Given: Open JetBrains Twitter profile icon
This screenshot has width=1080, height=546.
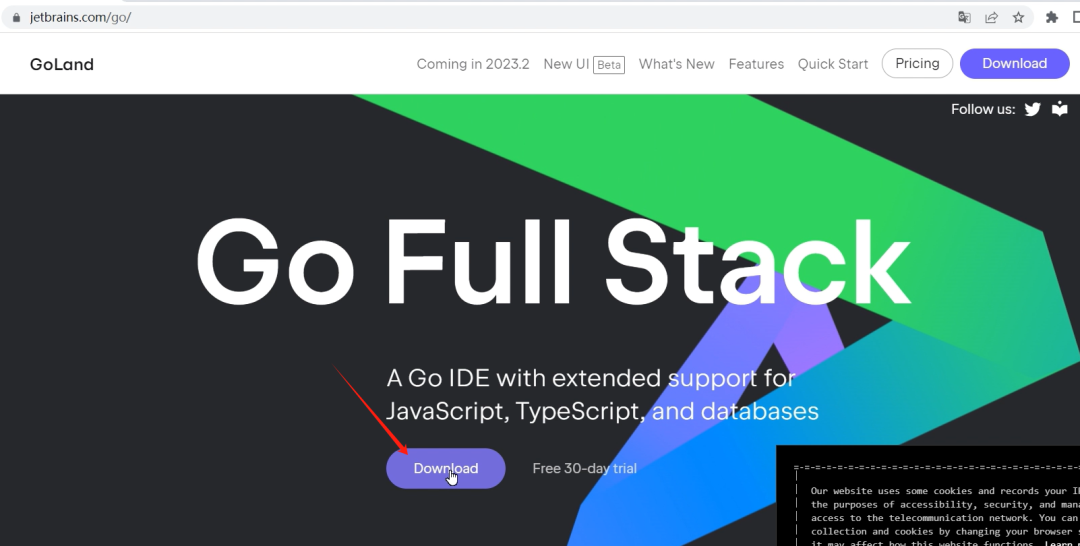Looking at the screenshot, I should point(1032,109).
